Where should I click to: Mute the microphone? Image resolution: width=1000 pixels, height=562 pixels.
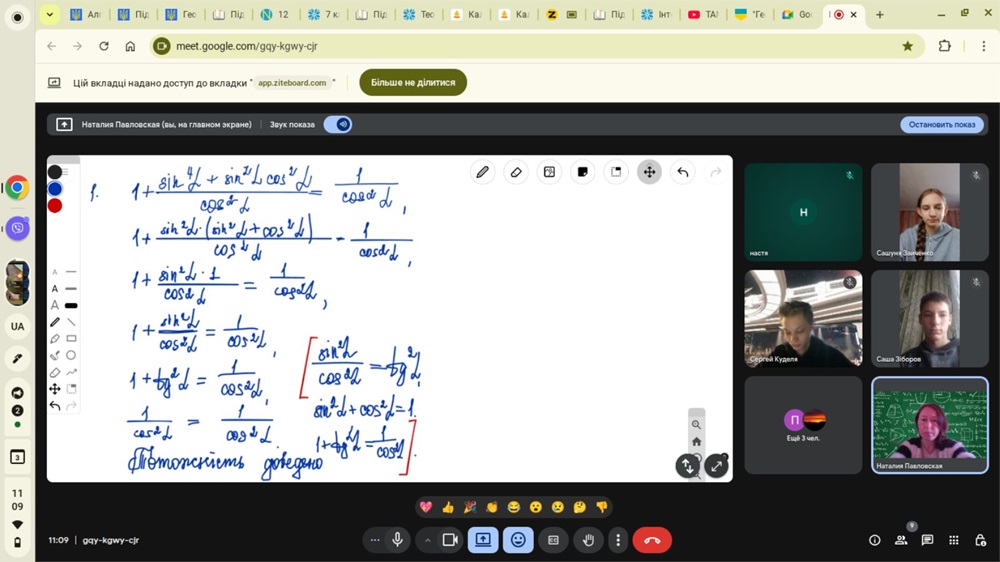point(398,540)
